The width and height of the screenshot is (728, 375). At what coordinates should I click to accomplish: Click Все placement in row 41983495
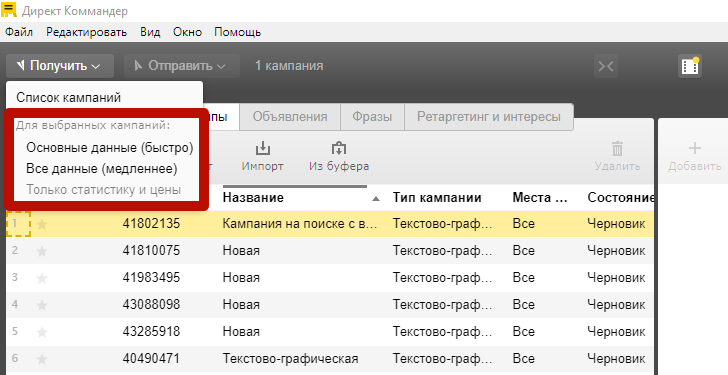point(524,278)
